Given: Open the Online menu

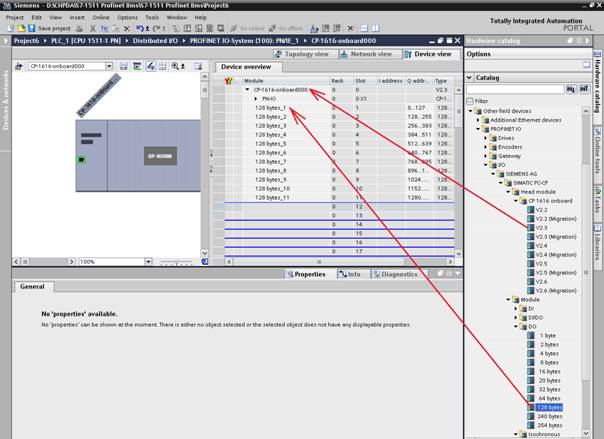Looking at the screenshot, I should 99,17.
